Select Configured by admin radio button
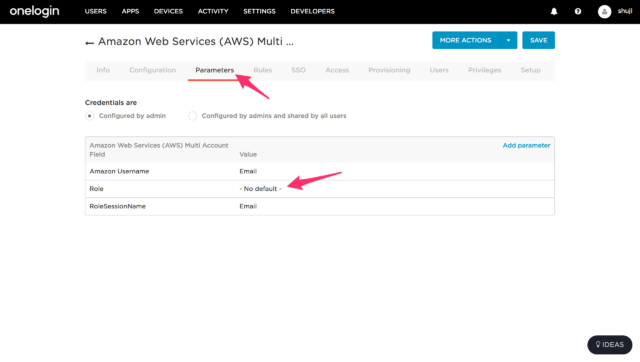This screenshot has width=640, height=362. [89, 116]
